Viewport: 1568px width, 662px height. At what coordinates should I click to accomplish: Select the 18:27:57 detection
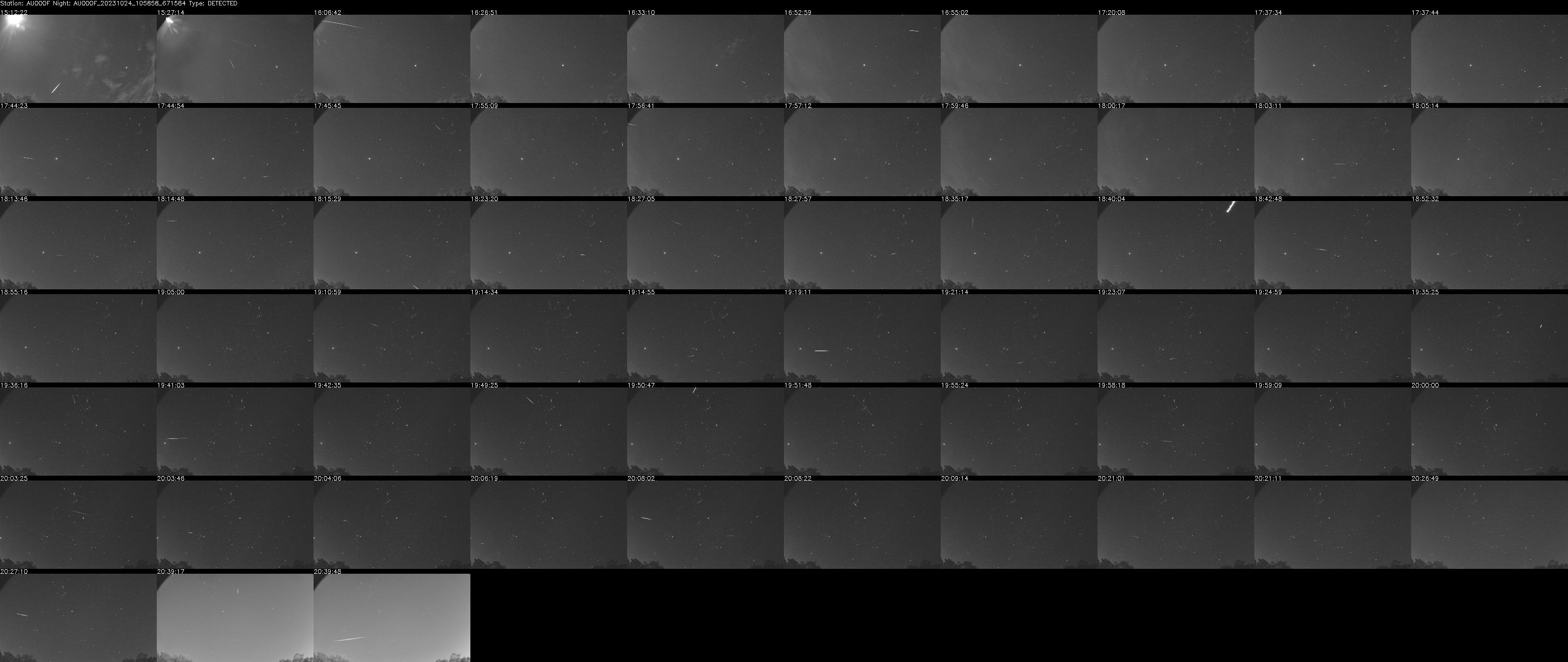862,245
